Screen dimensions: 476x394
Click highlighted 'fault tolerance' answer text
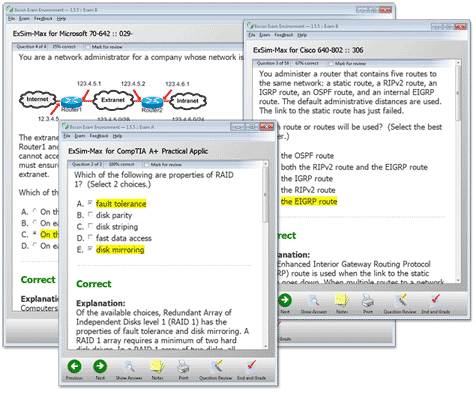pyautogui.click(x=121, y=204)
